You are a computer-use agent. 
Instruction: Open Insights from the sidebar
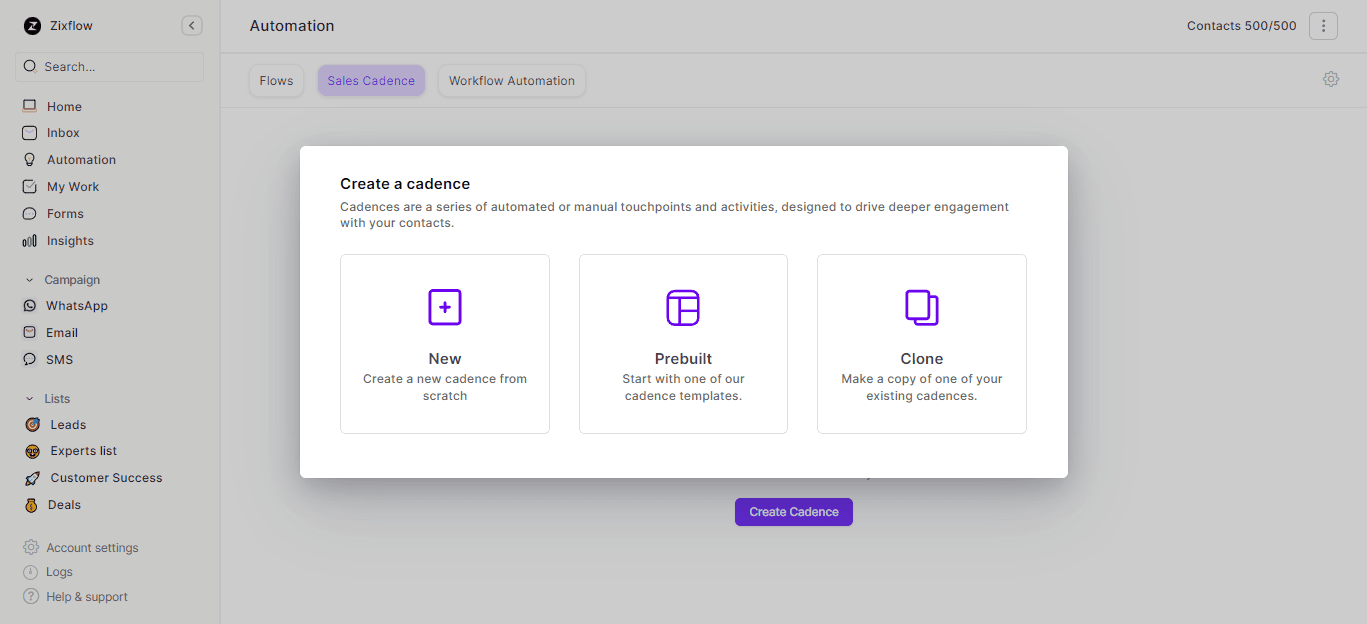(x=70, y=241)
